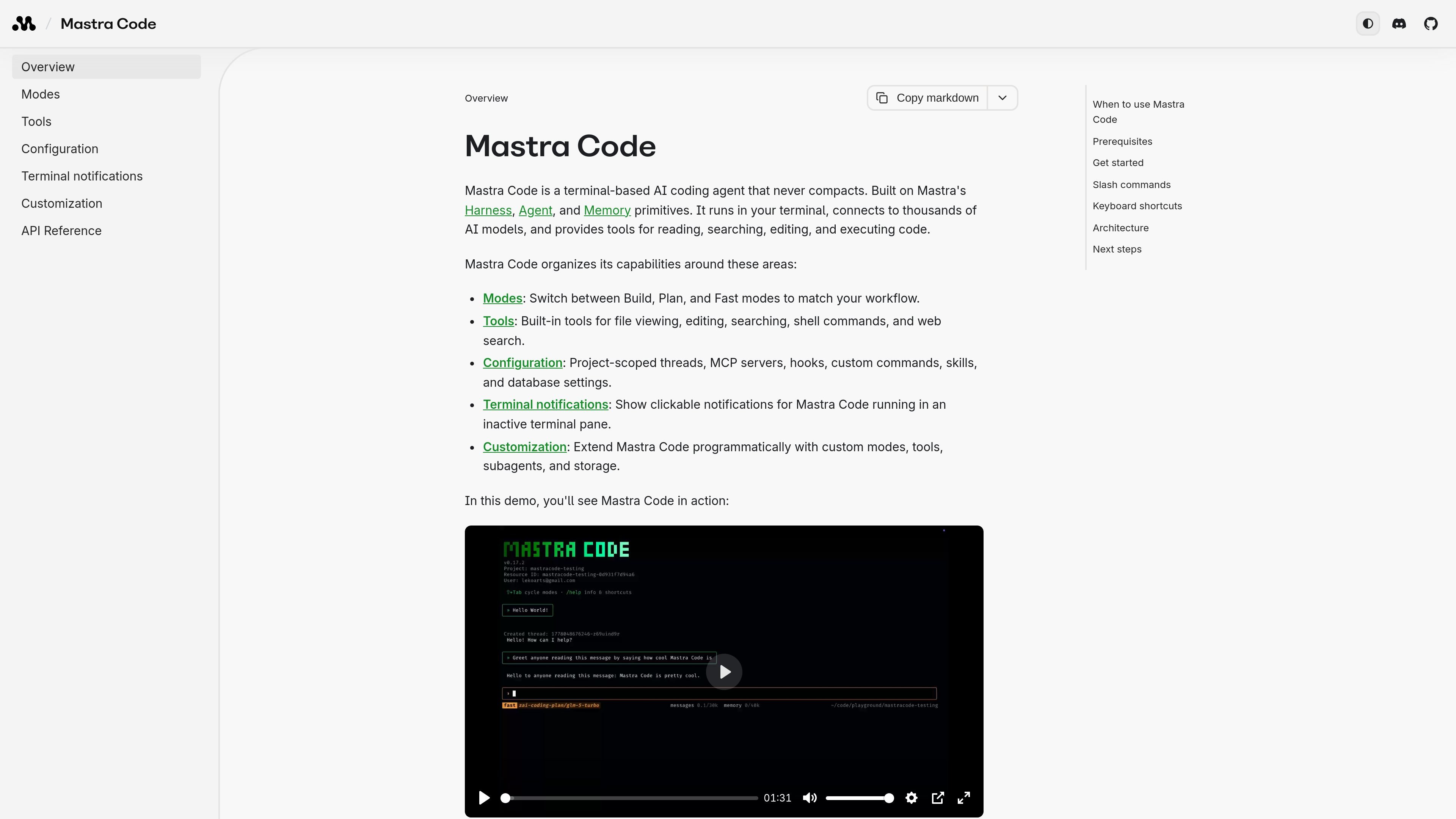The height and width of the screenshot is (819, 1456).
Task: Open Modes page in the sidebar
Action: pos(106,94)
